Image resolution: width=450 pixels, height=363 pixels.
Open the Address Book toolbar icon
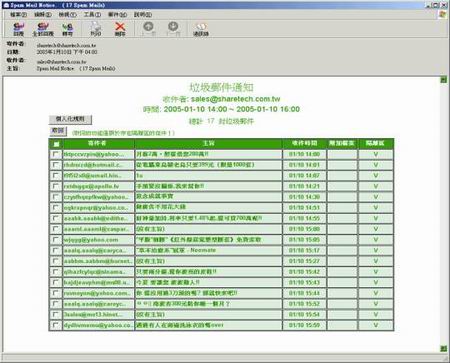[x=201, y=29]
